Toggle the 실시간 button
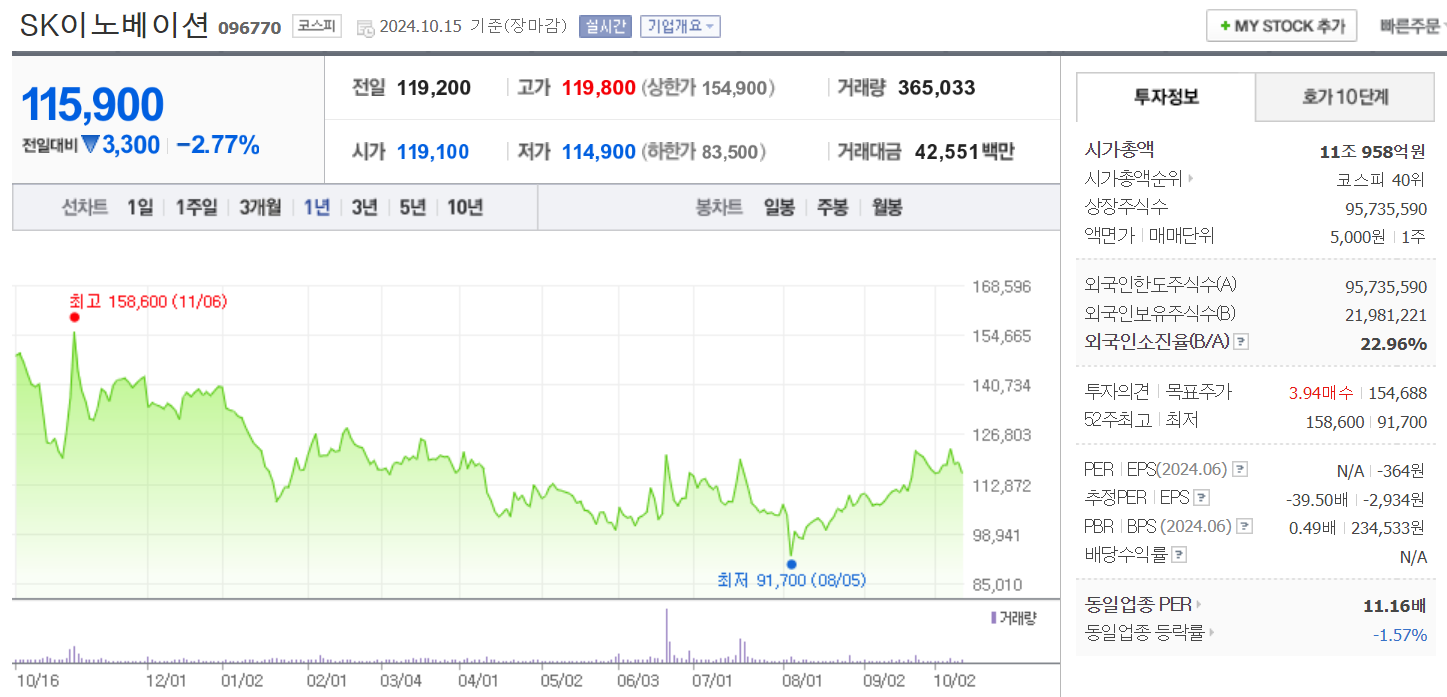The image size is (1447, 697). click(x=605, y=26)
